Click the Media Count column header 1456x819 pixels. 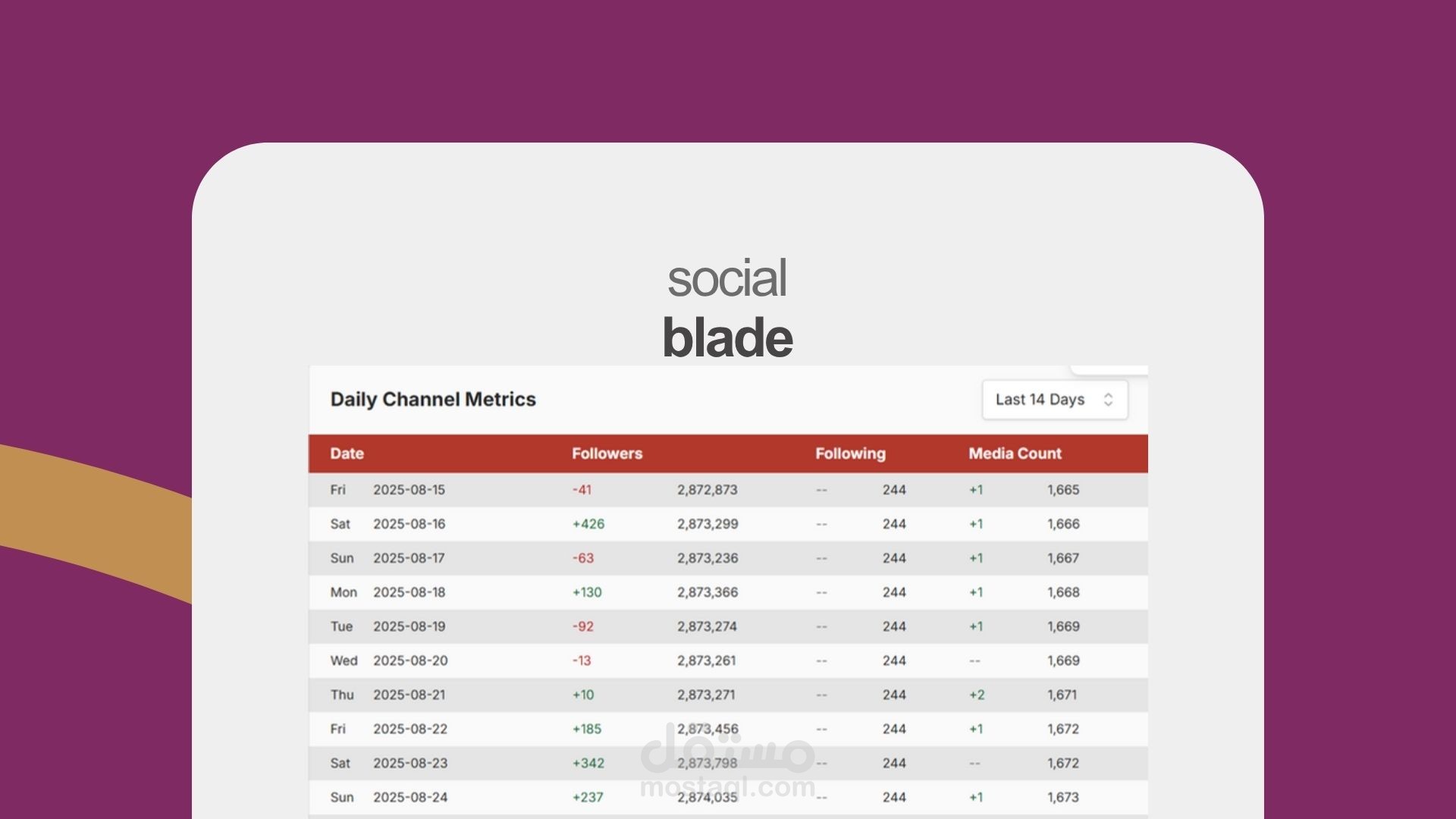(x=1015, y=453)
